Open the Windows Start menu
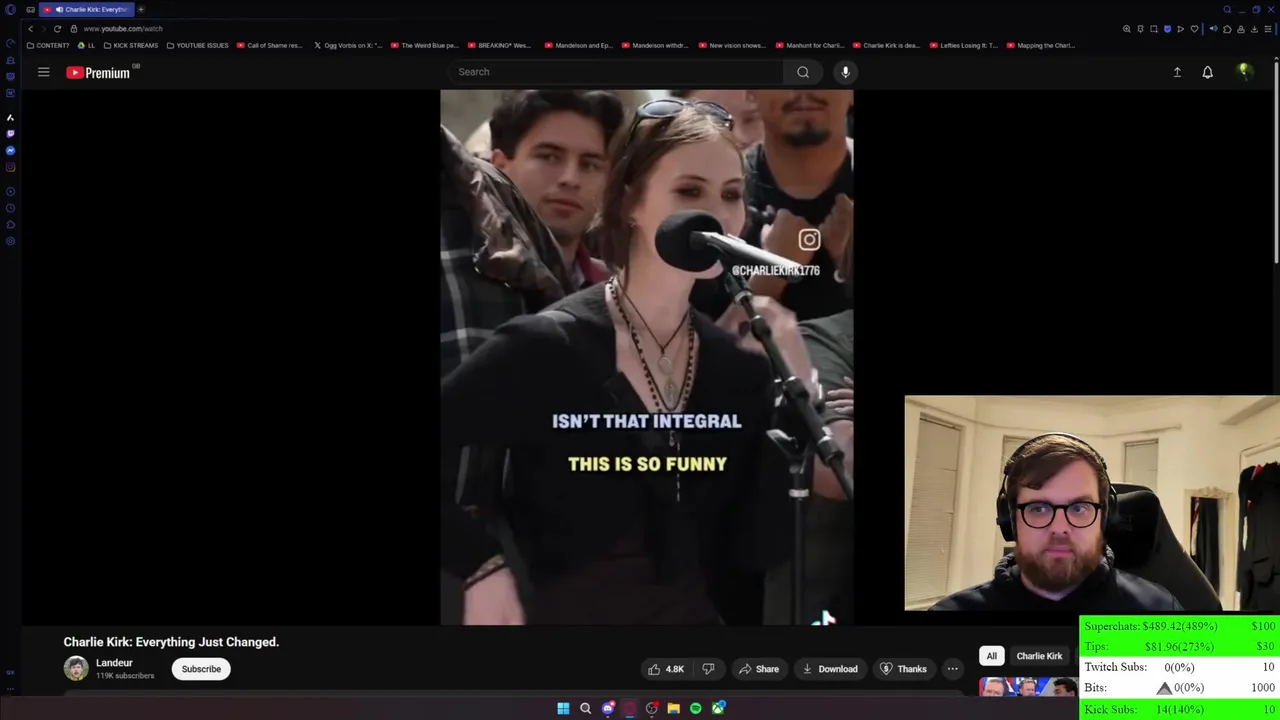This screenshot has height=720, width=1280. 563,709
